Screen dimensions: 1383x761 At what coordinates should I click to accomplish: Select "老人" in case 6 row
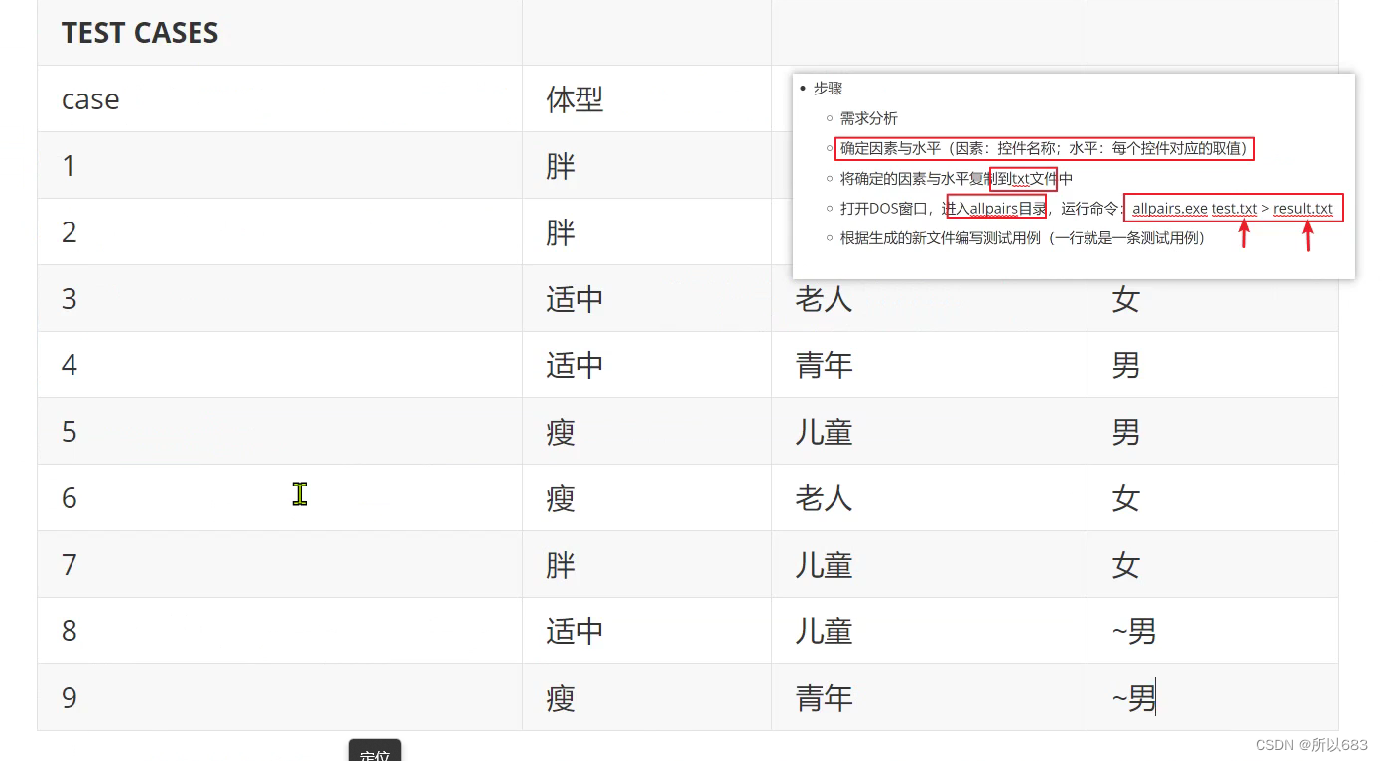pyautogui.click(x=824, y=498)
